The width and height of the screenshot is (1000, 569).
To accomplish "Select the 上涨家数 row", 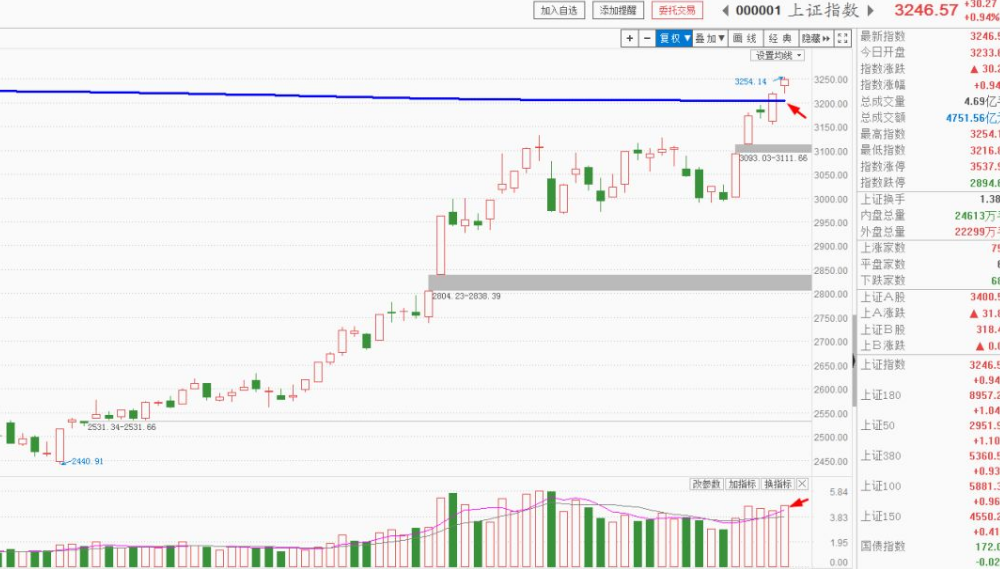I will pos(929,248).
